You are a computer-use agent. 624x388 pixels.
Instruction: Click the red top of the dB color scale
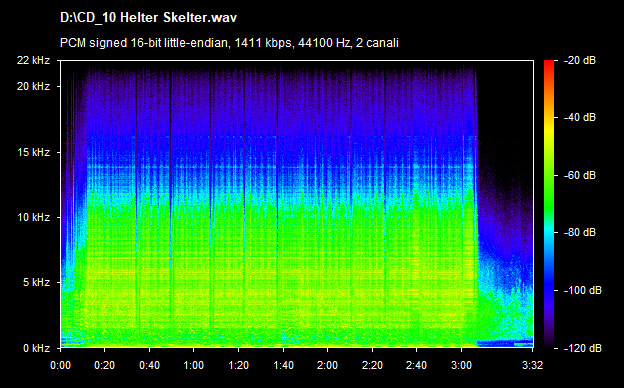549,64
